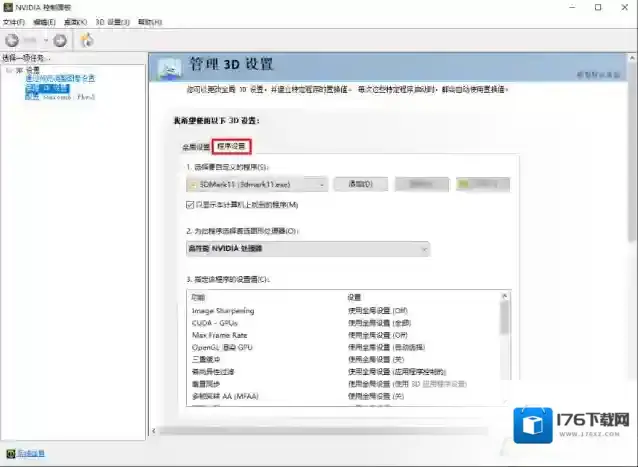Click the 恢复默认设置 link in header
638x467 pixels.
pyautogui.click(x=599, y=75)
